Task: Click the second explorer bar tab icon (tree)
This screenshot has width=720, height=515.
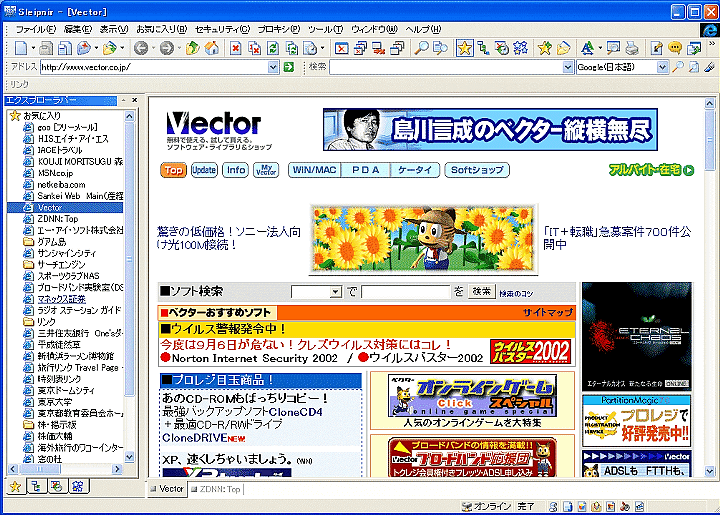Action: 36,487
